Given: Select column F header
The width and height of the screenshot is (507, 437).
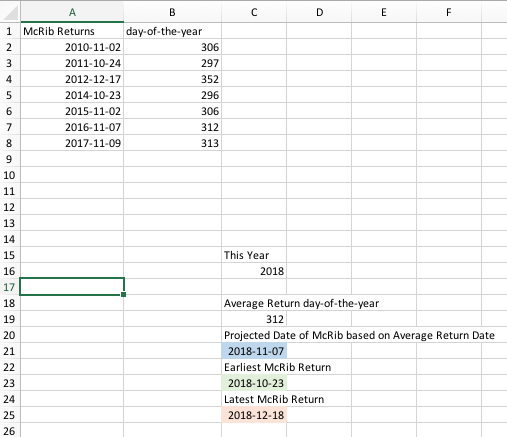Looking at the screenshot, I should point(449,12).
